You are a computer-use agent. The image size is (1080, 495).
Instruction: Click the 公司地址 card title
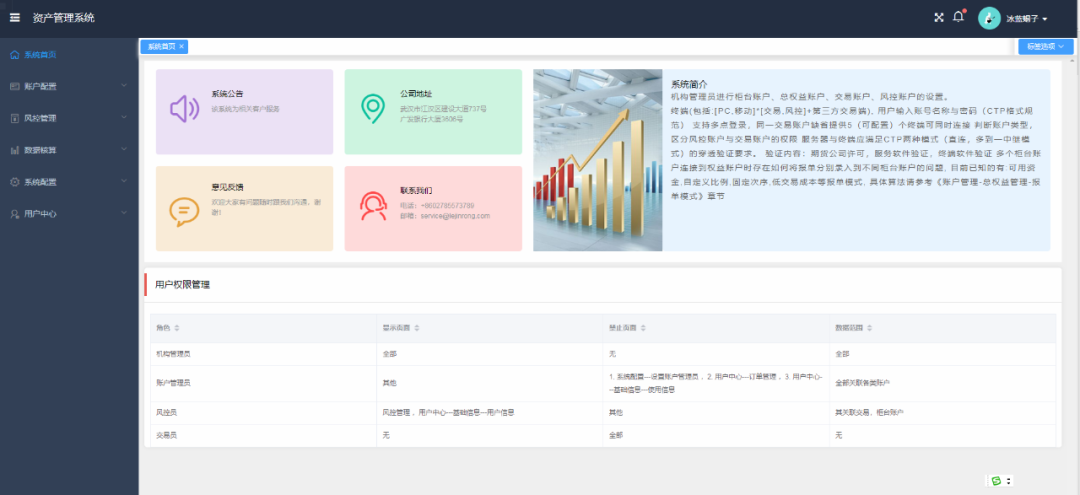click(416, 94)
